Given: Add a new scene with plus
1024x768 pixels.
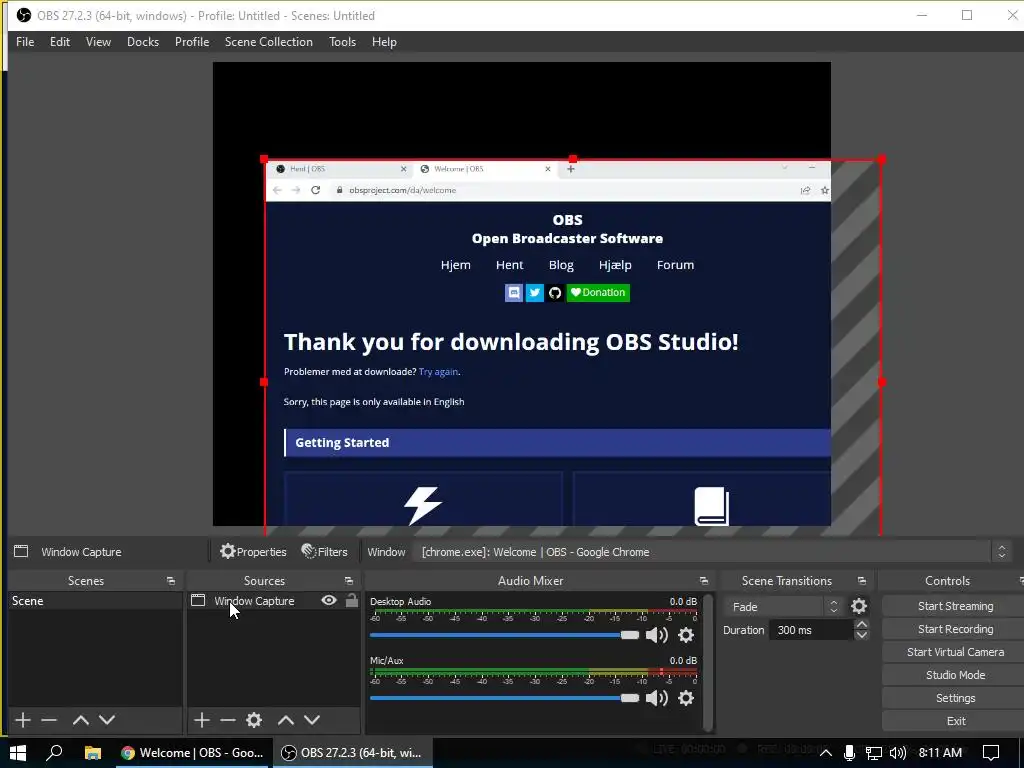Looking at the screenshot, I should point(23,720).
